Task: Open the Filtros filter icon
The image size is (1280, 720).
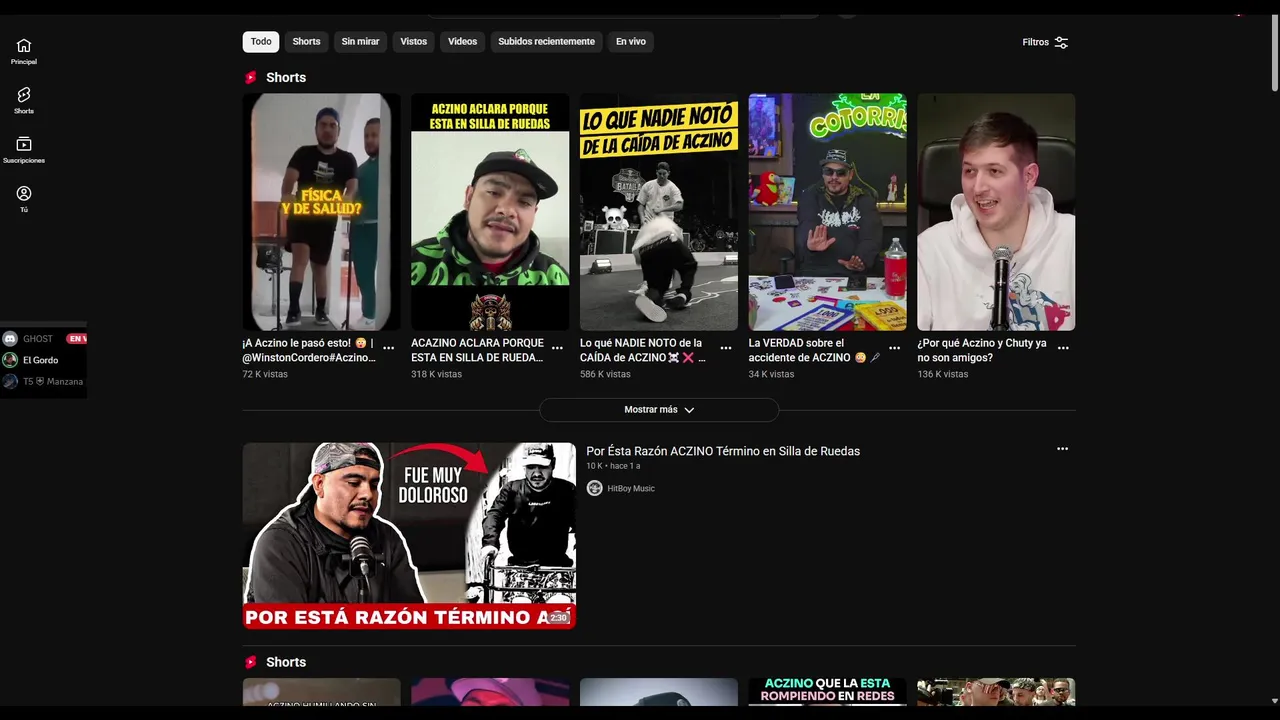Action: point(1061,42)
